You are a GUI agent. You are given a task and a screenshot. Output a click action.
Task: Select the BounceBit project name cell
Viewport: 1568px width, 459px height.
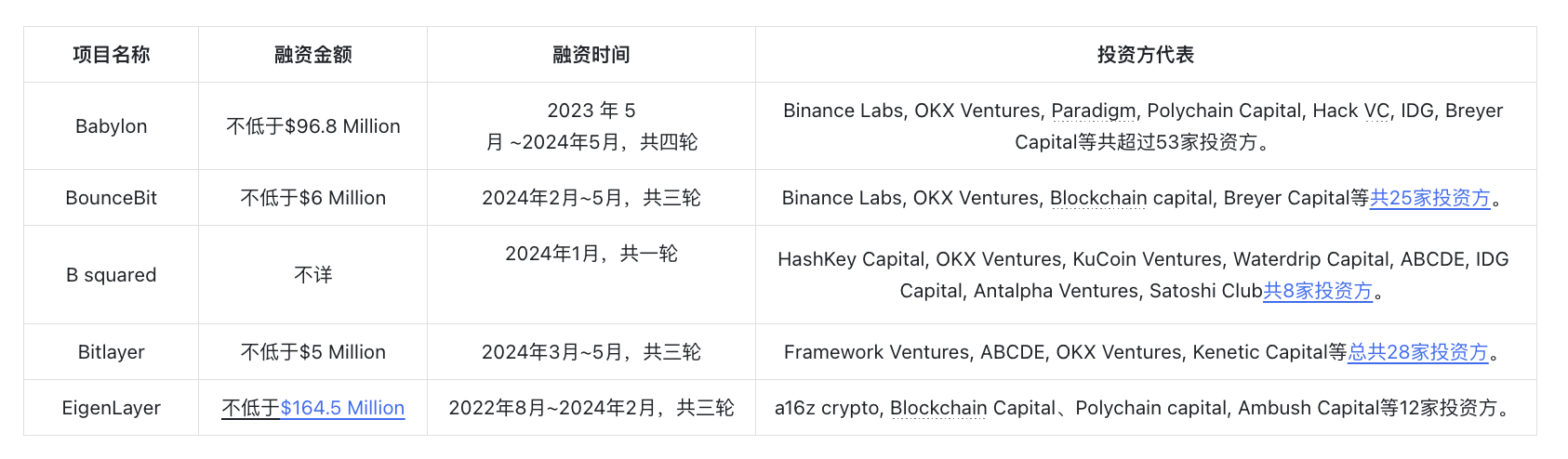[x=112, y=198]
